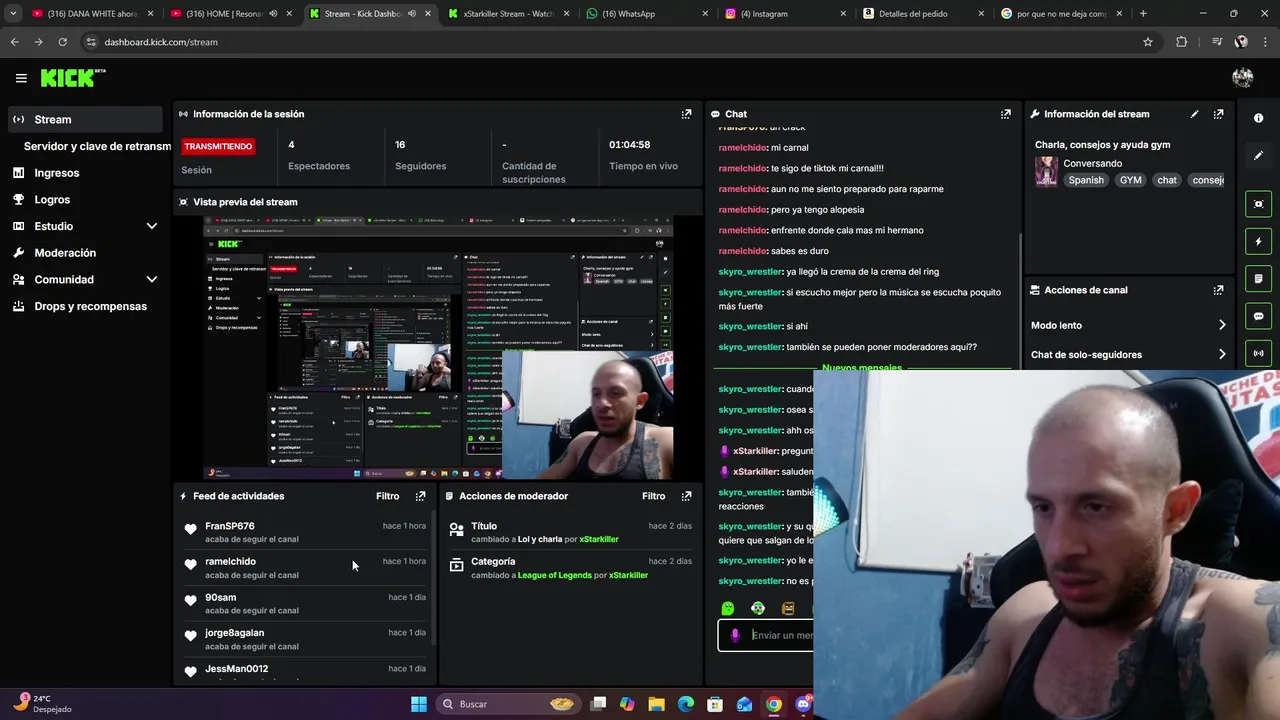The height and width of the screenshot is (720, 1280).
Task: Open the hamburger menu beside the Kick logo
Action: pos(21,78)
